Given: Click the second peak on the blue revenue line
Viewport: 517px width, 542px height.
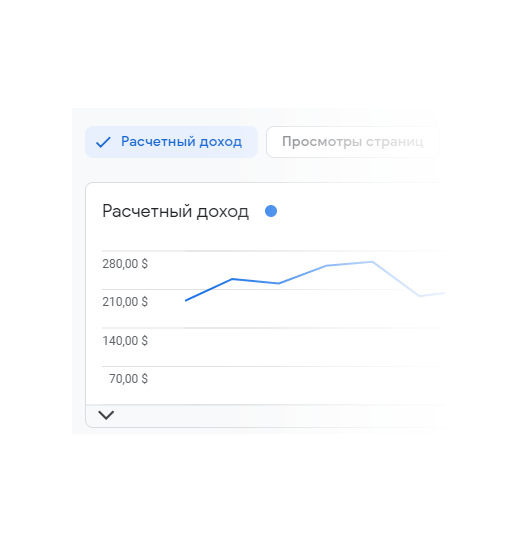Looking at the screenshot, I should click(x=232, y=279).
